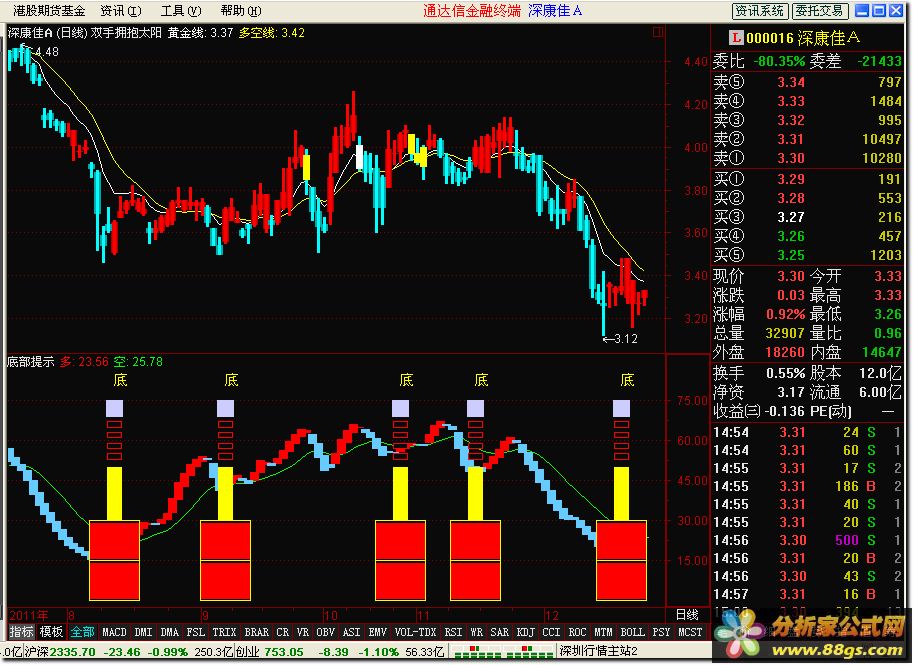Click the 日线 period label
This screenshot has height=665, width=914.
coord(687,615)
